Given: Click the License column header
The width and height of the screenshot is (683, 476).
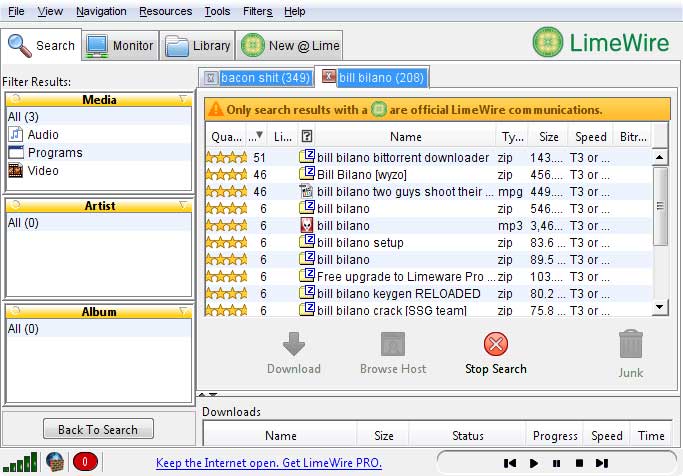Looking at the screenshot, I should pos(283,137).
